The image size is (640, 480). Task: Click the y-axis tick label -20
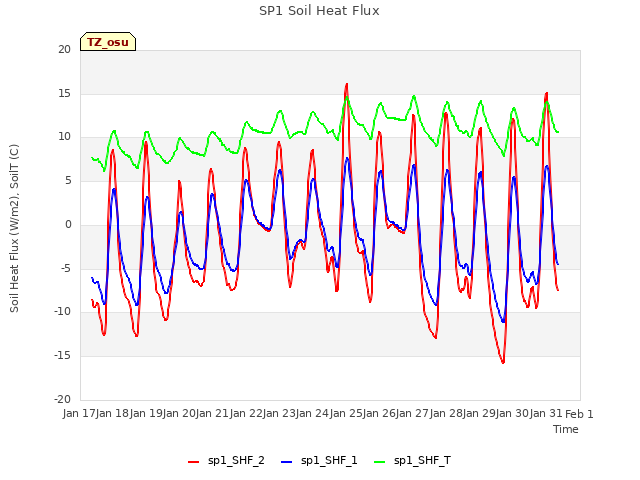[x=62, y=399]
